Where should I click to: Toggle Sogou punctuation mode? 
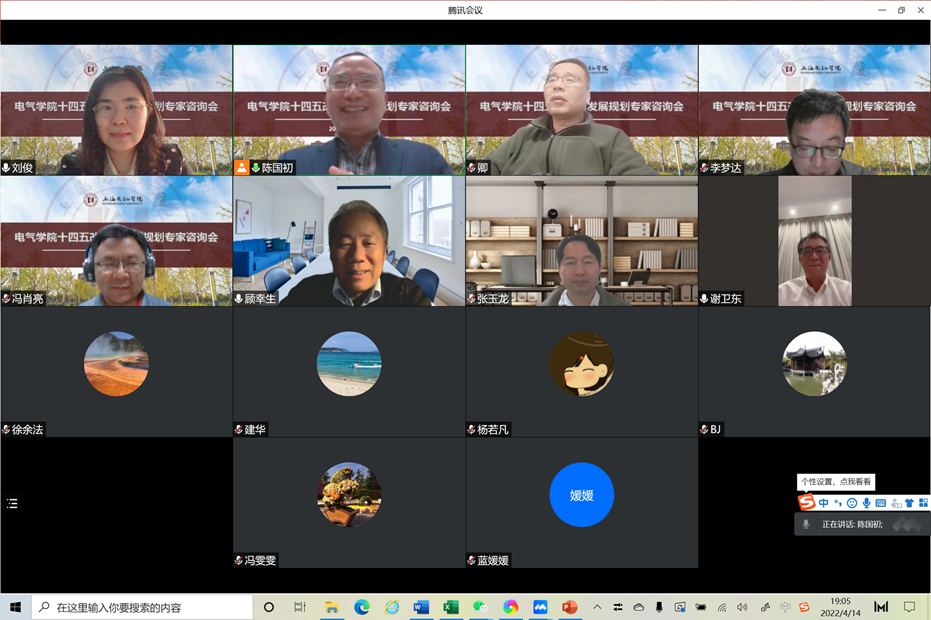point(838,503)
